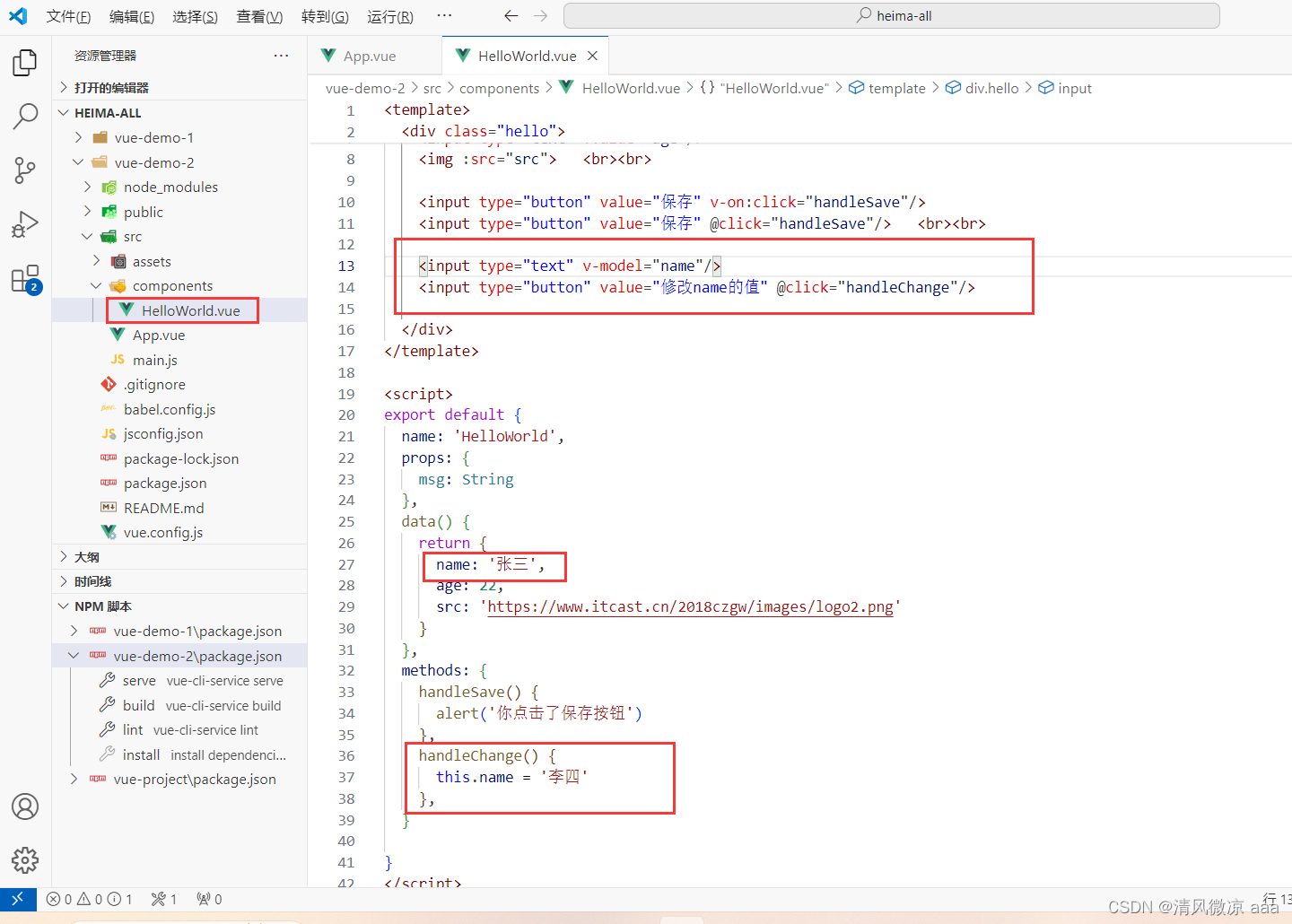The image size is (1292, 924).
Task: Open Source Control view icon
Action: [25, 170]
